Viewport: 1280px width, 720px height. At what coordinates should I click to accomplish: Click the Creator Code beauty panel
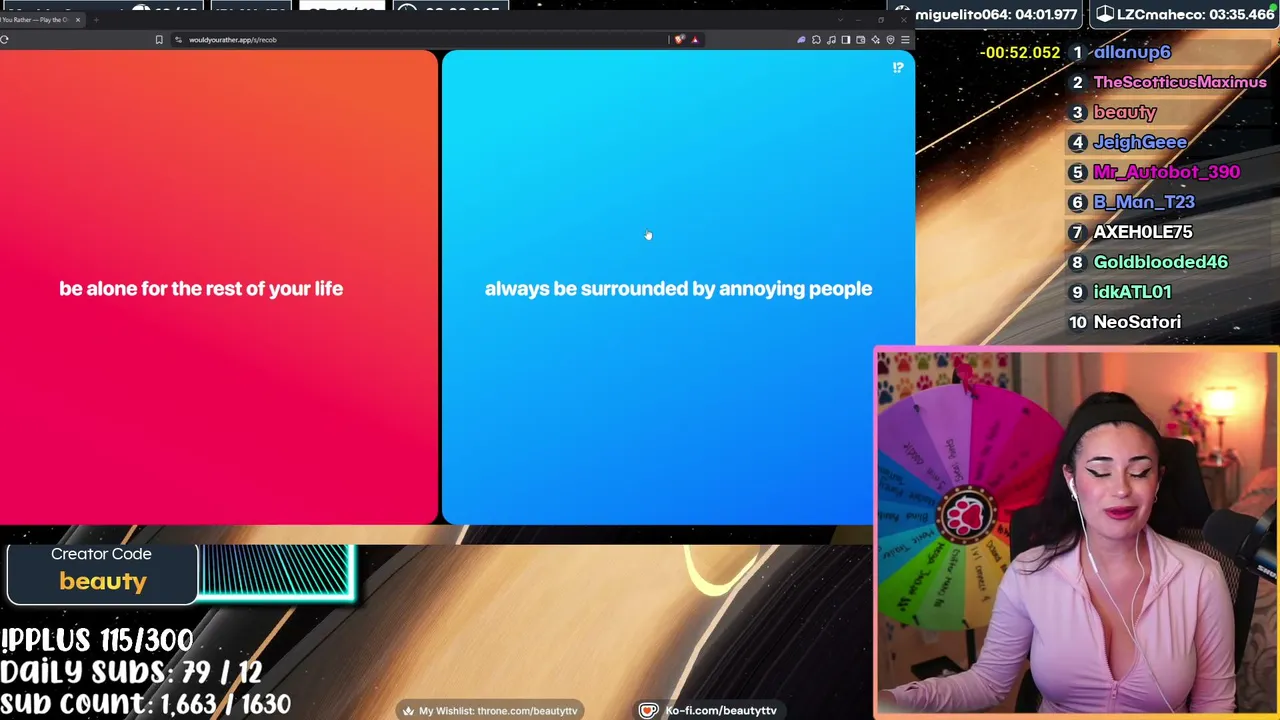pyautogui.click(x=102, y=573)
